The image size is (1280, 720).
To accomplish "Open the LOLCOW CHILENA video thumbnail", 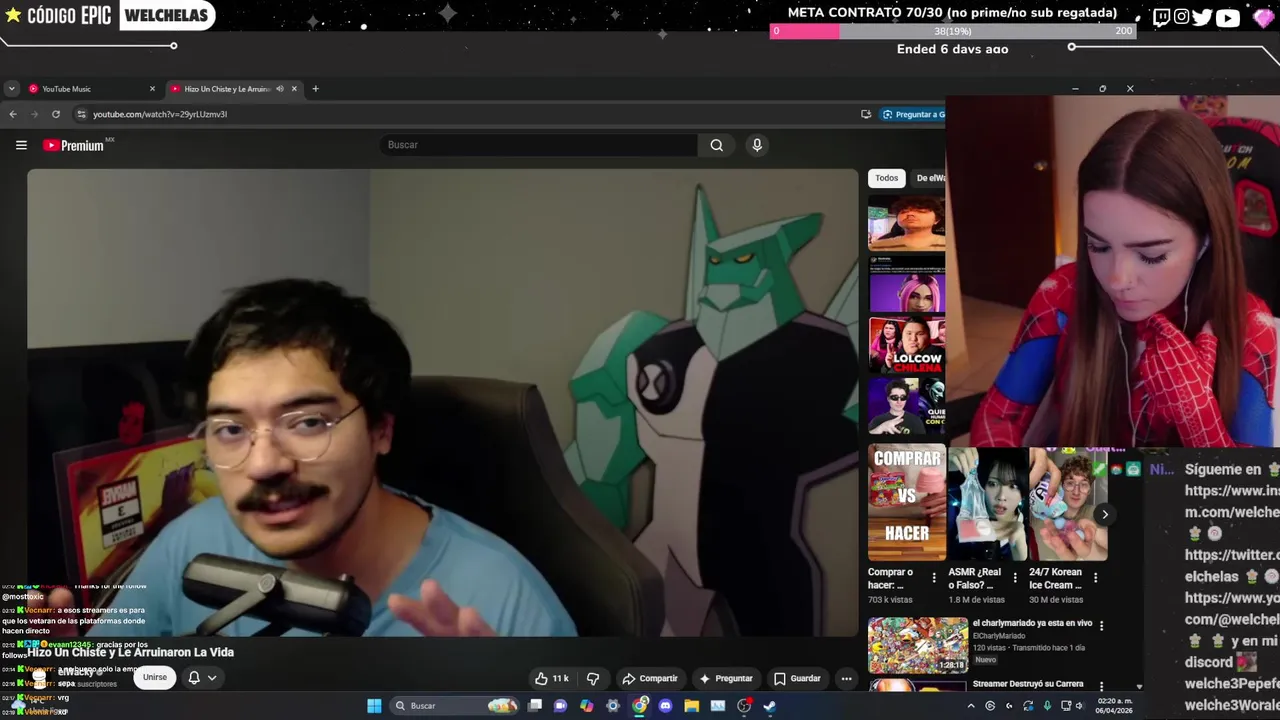I will pos(907,345).
